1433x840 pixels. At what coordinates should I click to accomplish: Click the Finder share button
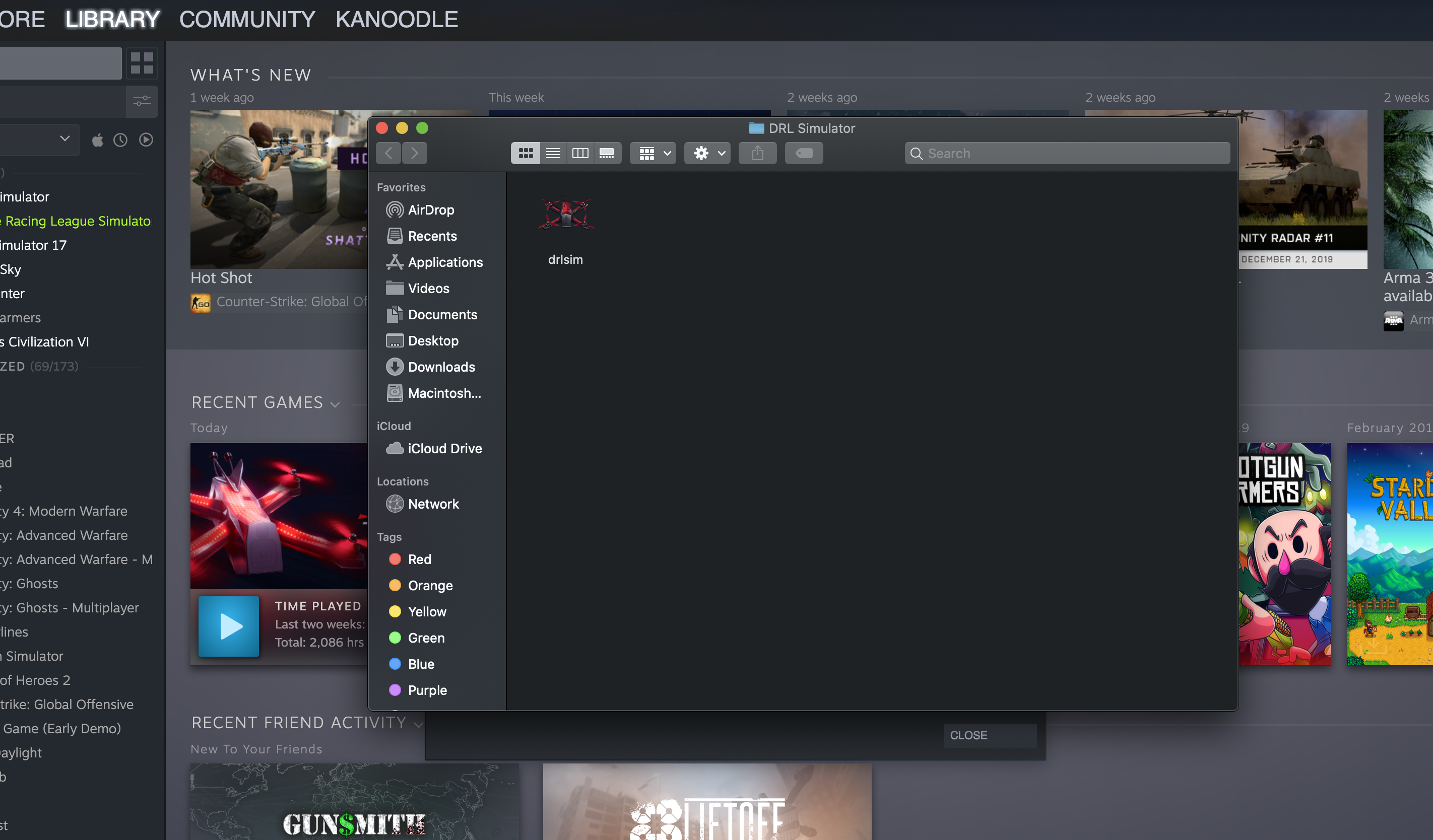(x=757, y=153)
